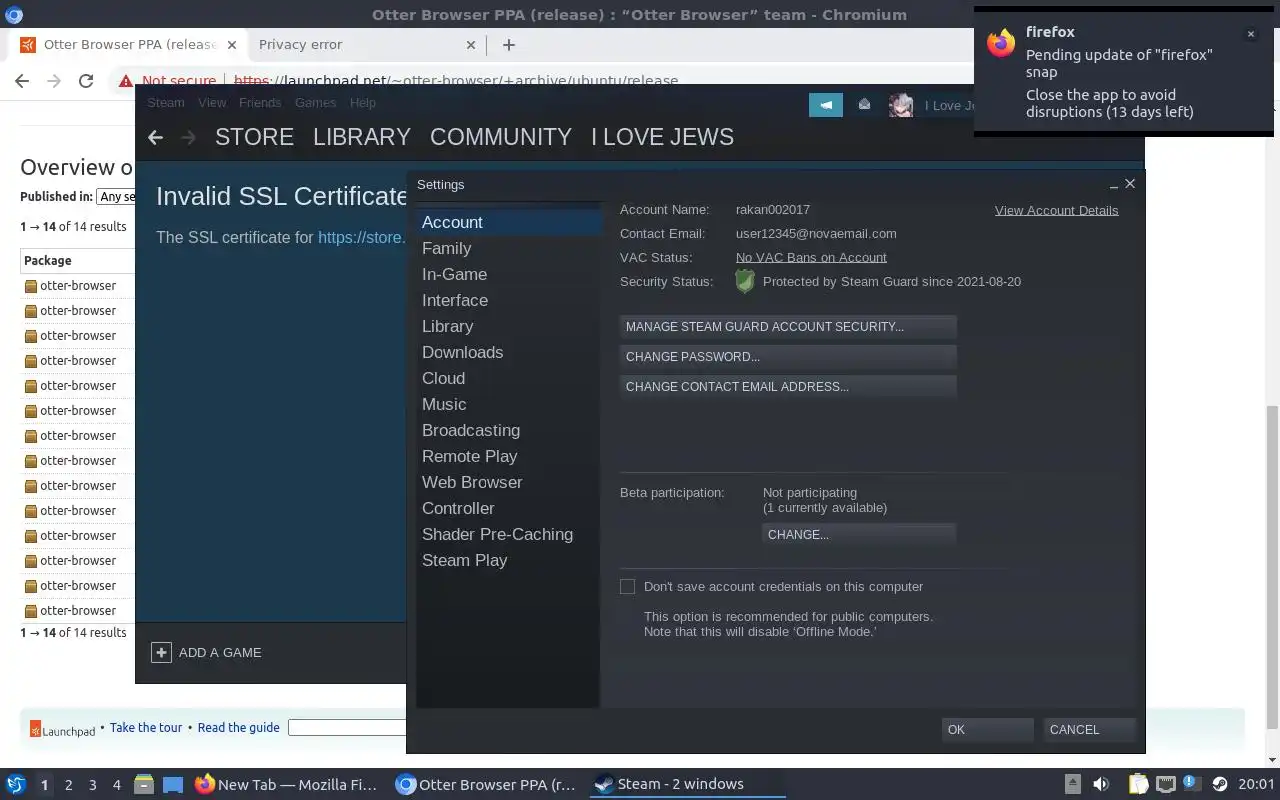Open the Help menu in Steam

pos(363,102)
